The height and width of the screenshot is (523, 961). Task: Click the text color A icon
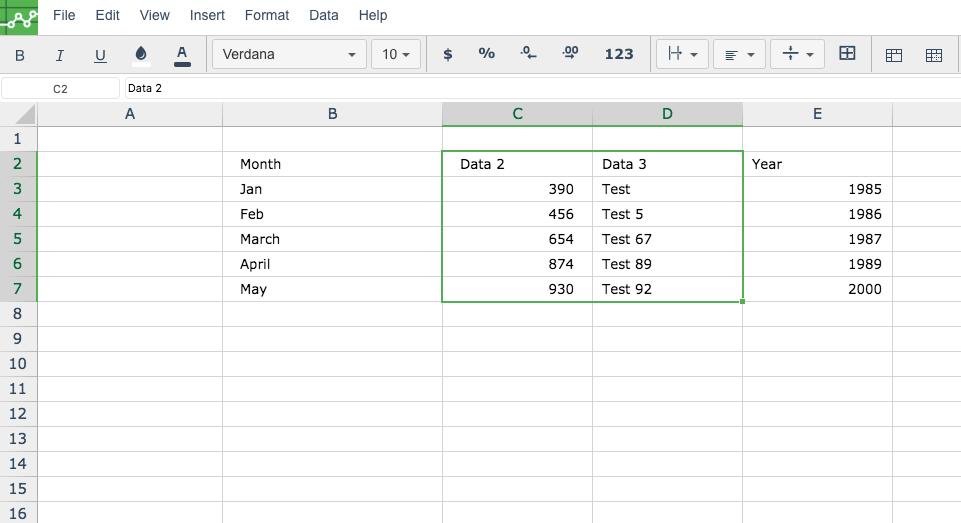click(x=182, y=55)
